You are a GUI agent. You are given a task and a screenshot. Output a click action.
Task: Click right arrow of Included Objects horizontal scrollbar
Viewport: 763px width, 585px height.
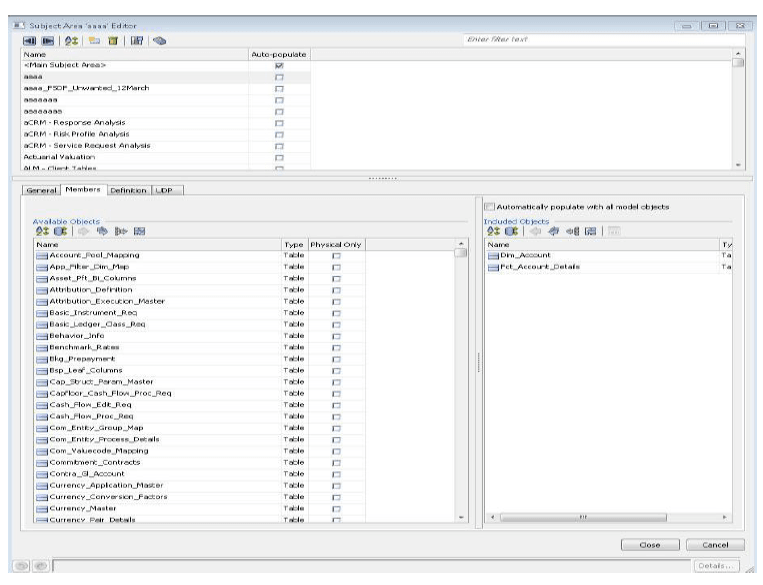[x=725, y=517]
